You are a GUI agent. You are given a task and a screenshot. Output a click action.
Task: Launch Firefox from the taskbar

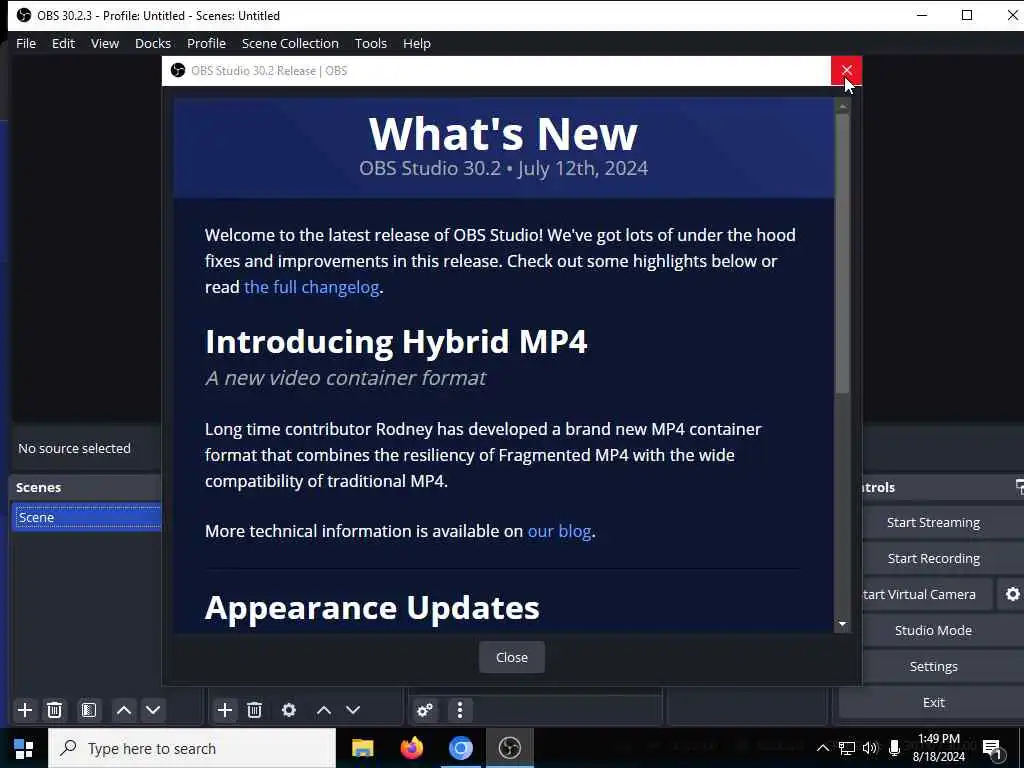(411, 748)
